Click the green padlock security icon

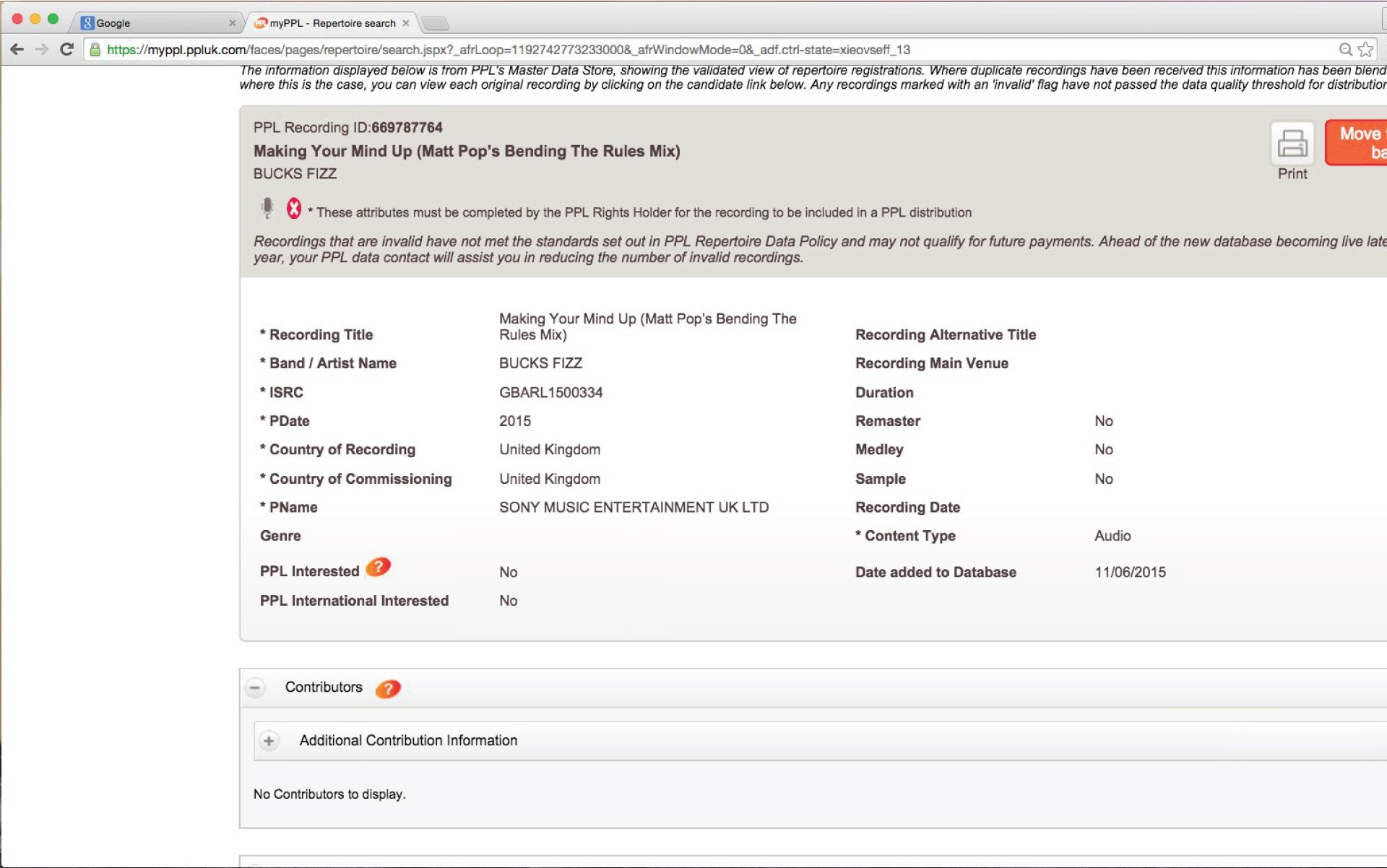(x=95, y=49)
